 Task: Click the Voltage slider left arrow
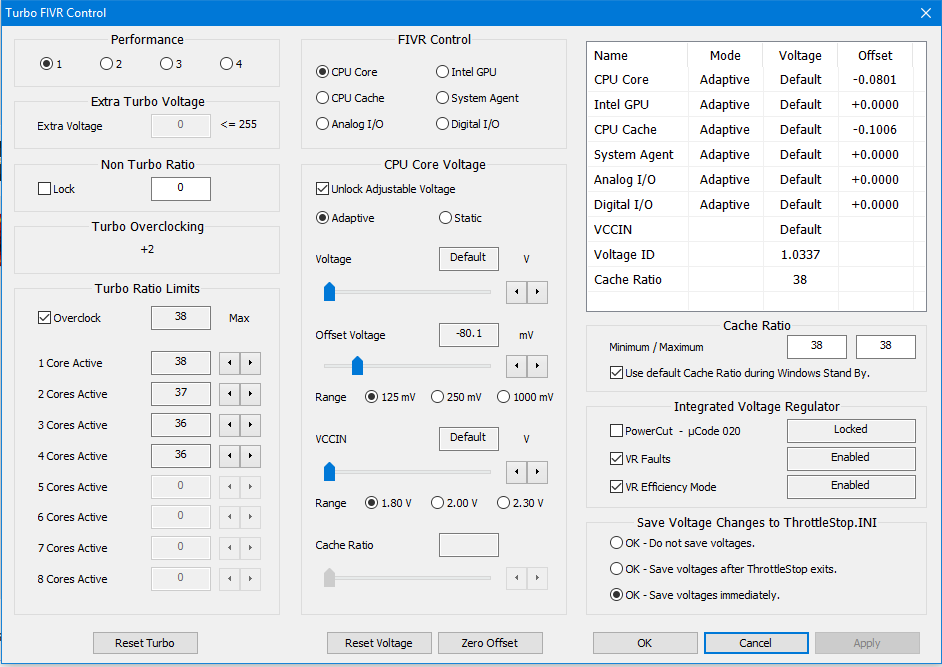[517, 292]
